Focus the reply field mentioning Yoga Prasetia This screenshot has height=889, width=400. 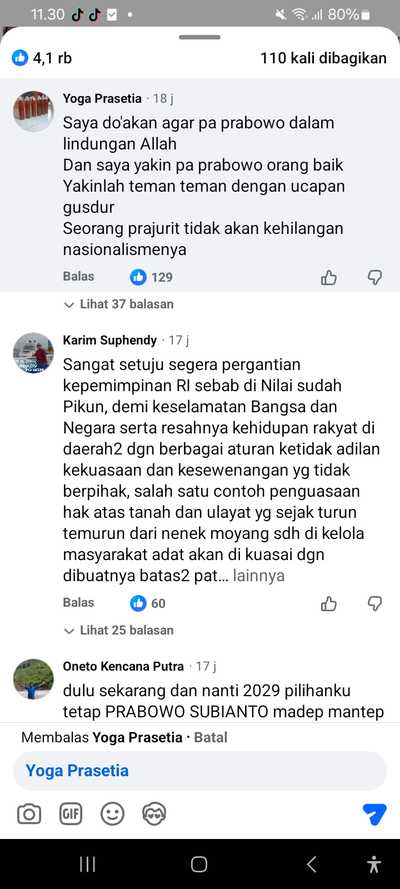tap(199, 771)
